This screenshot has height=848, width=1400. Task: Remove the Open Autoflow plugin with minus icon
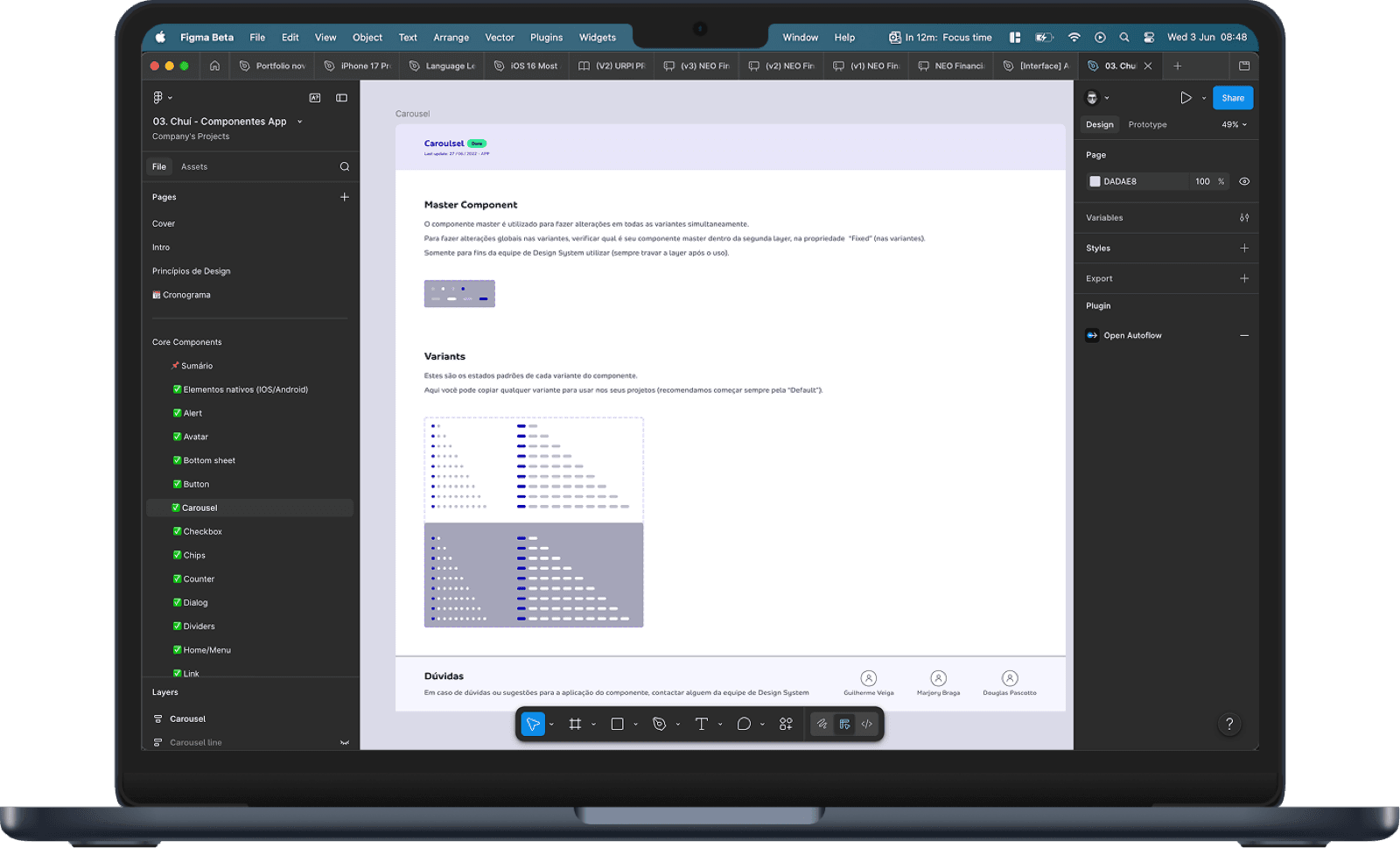click(1244, 335)
